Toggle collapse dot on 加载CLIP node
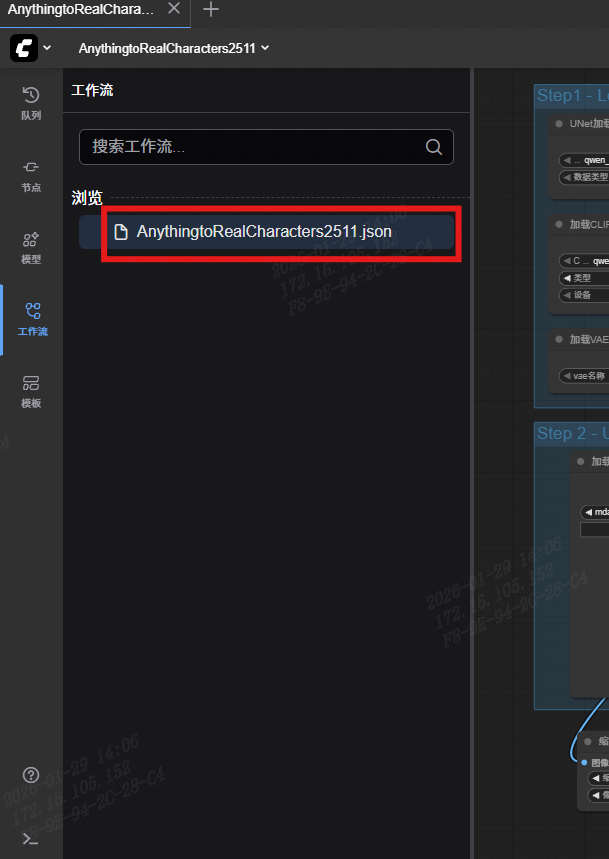609x859 pixels. click(558, 225)
